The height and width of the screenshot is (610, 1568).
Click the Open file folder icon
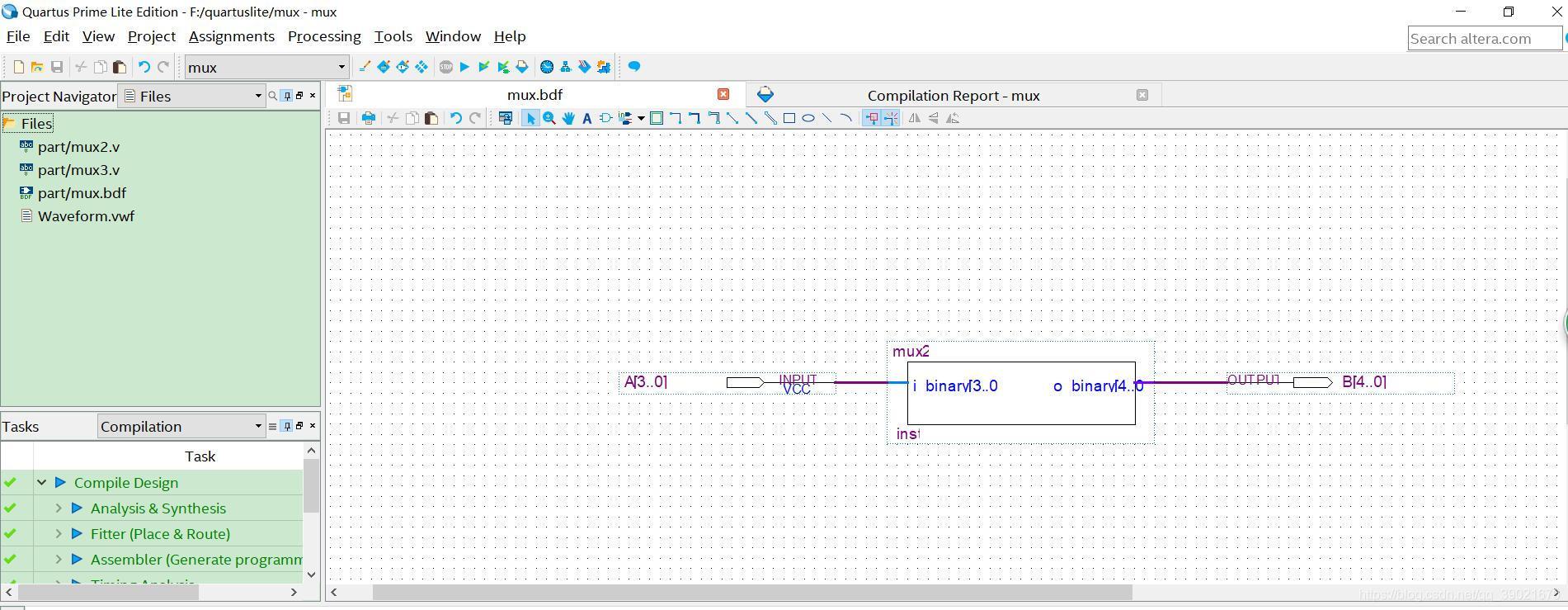pyautogui.click(x=37, y=67)
